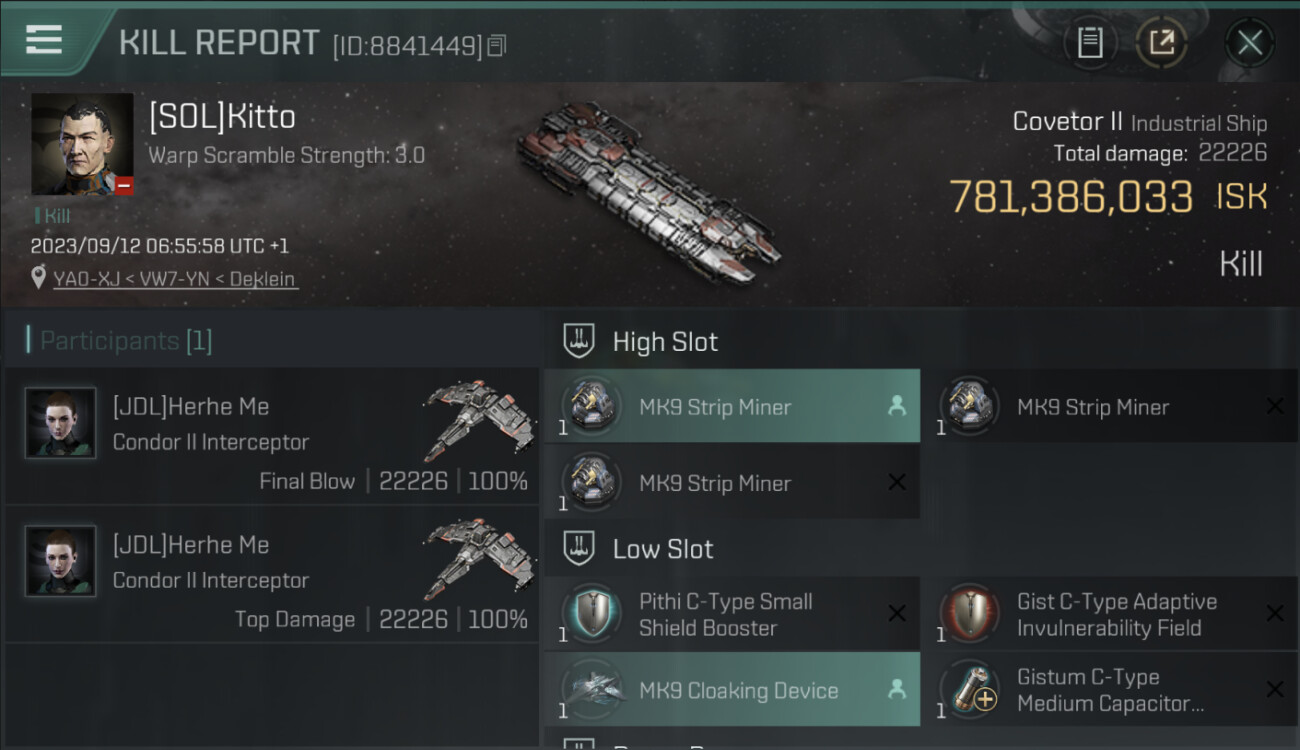Open Top Damage participant Herhe Me
Image resolution: width=1300 pixels, height=750 pixels.
click(x=190, y=545)
